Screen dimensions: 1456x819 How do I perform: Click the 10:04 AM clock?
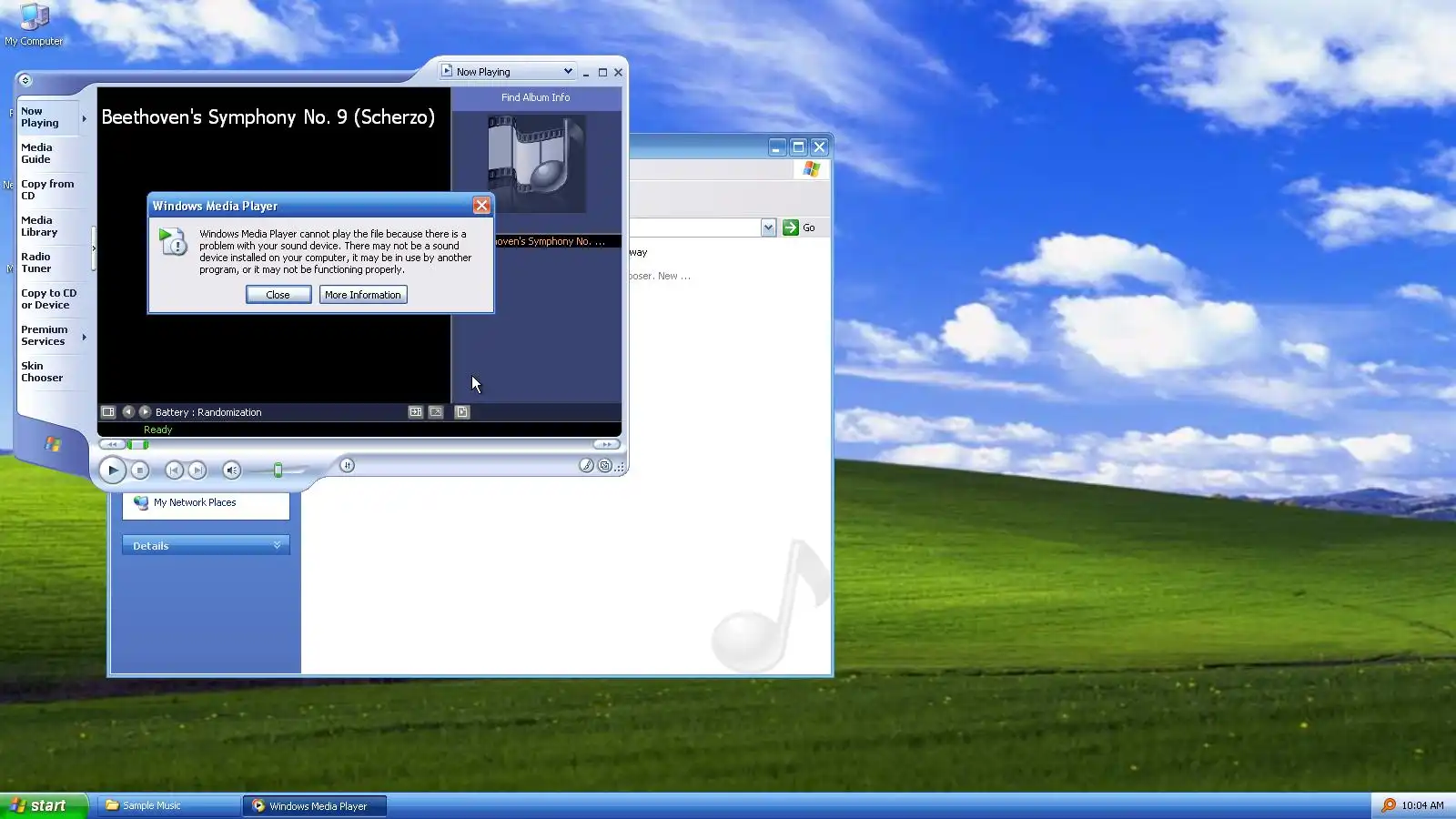click(1422, 805)
